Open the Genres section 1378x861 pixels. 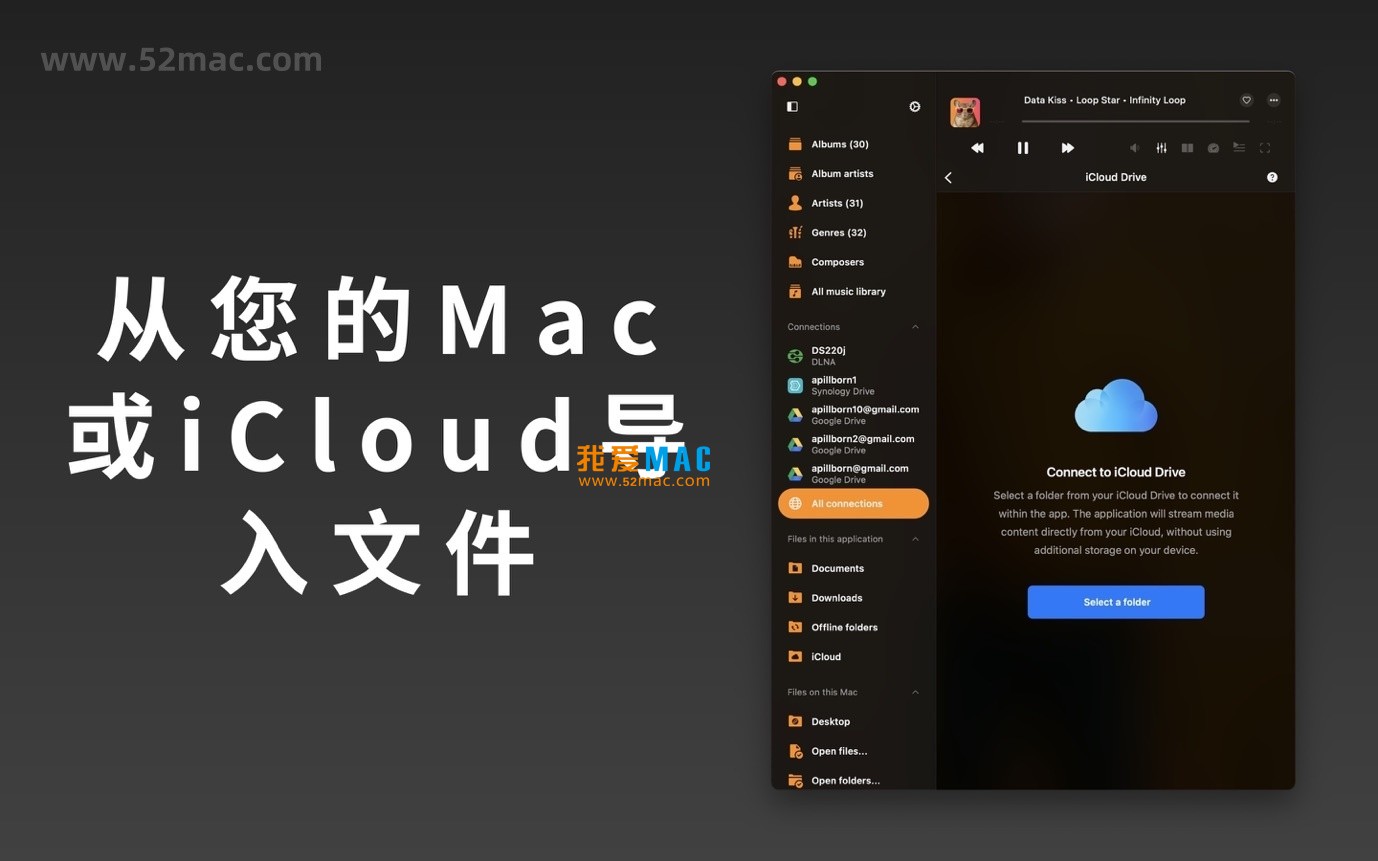838,232
